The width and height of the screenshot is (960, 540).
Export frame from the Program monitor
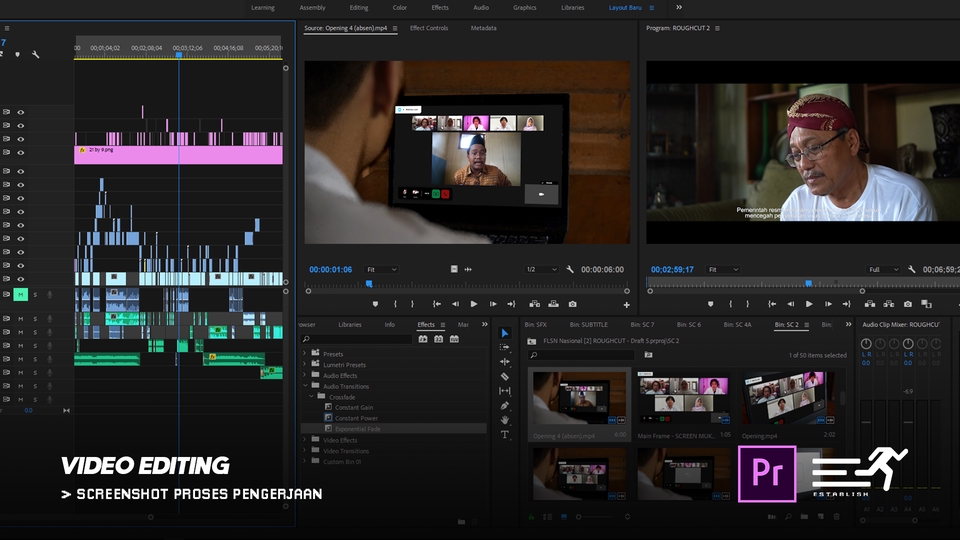click(907, 304)
